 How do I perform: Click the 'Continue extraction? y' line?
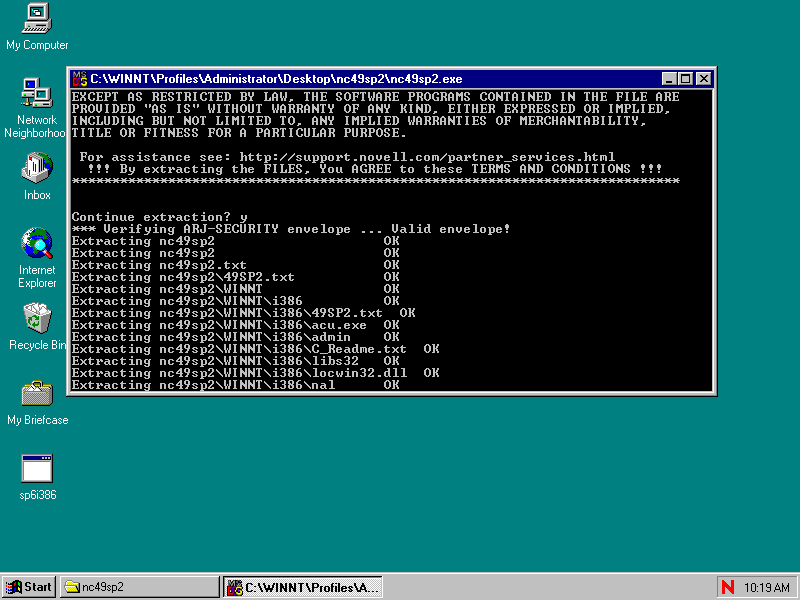pyautogui.click(x=159, y=217)
